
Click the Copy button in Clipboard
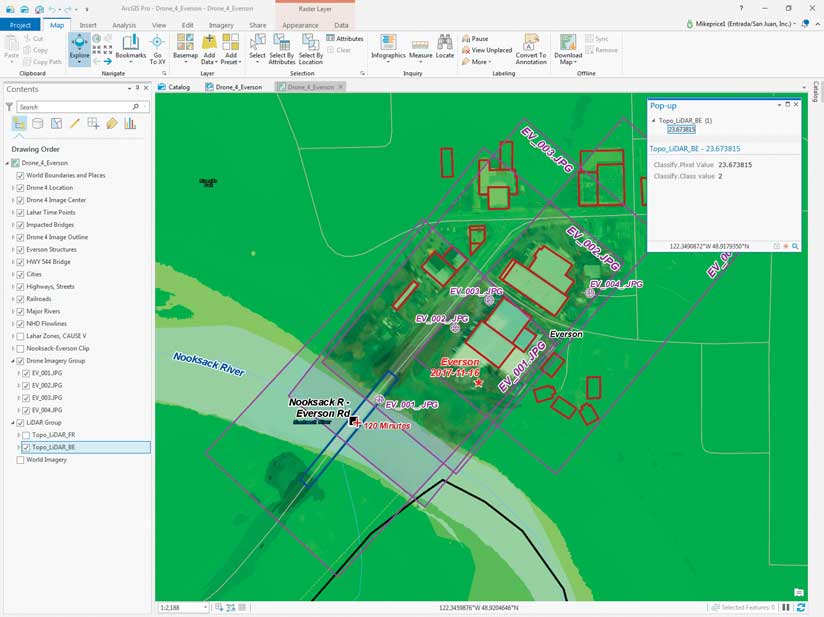[36, 50]
